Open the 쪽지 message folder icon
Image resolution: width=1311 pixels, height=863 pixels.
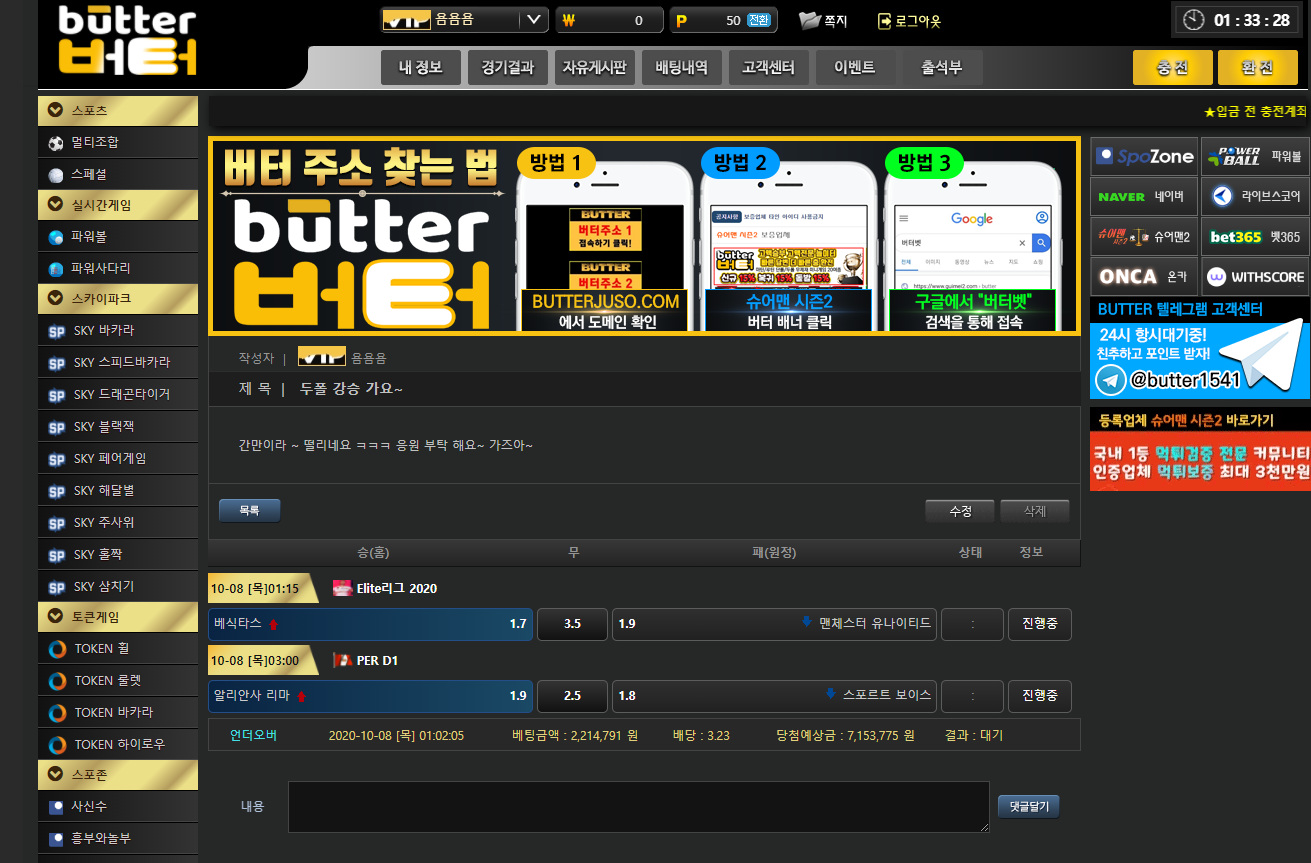(810, 20)
